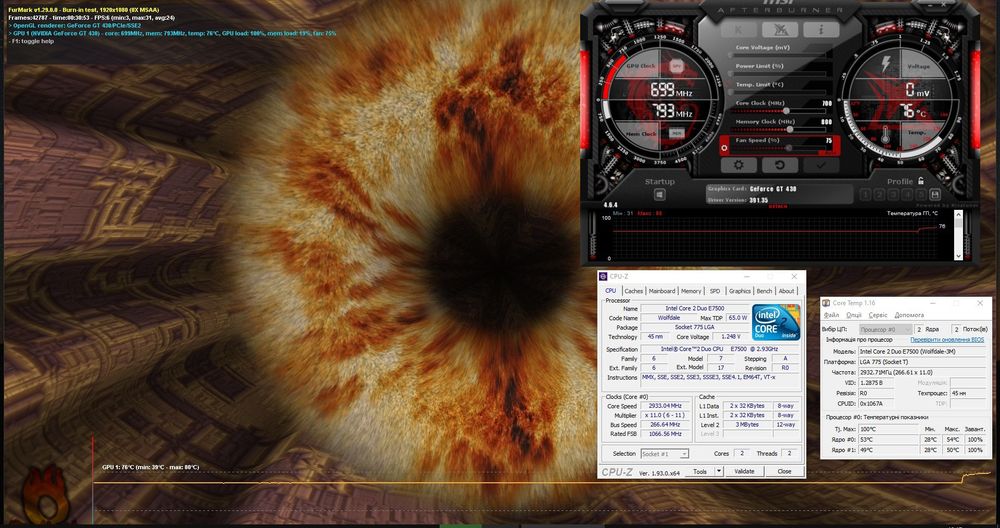Click the Fan Speed slider handle
1000x528 pixels.
click(788, 148)
